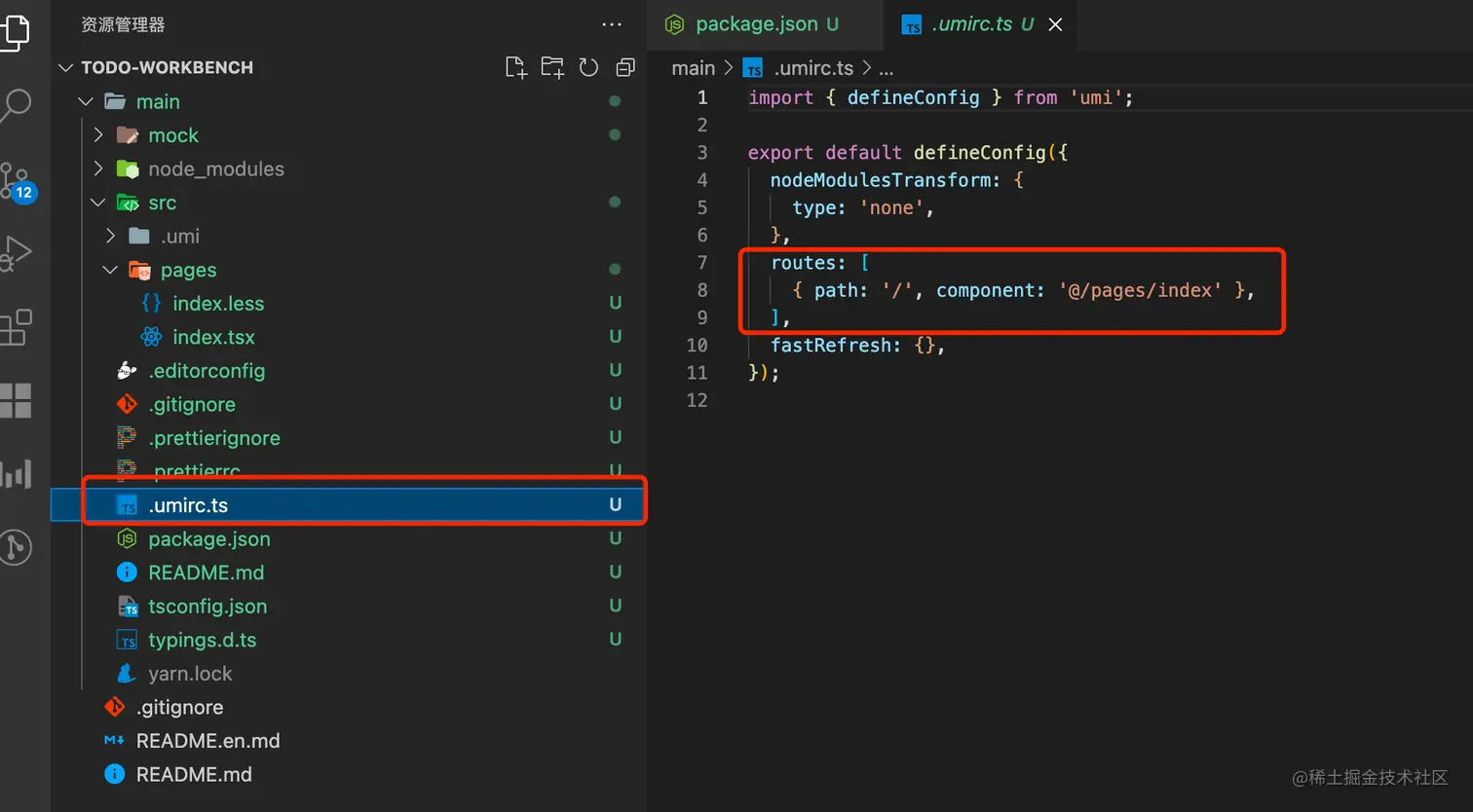Click the nodeModulesTransform code line
This screenshot has width=1473, height=812.
(896, 180)
